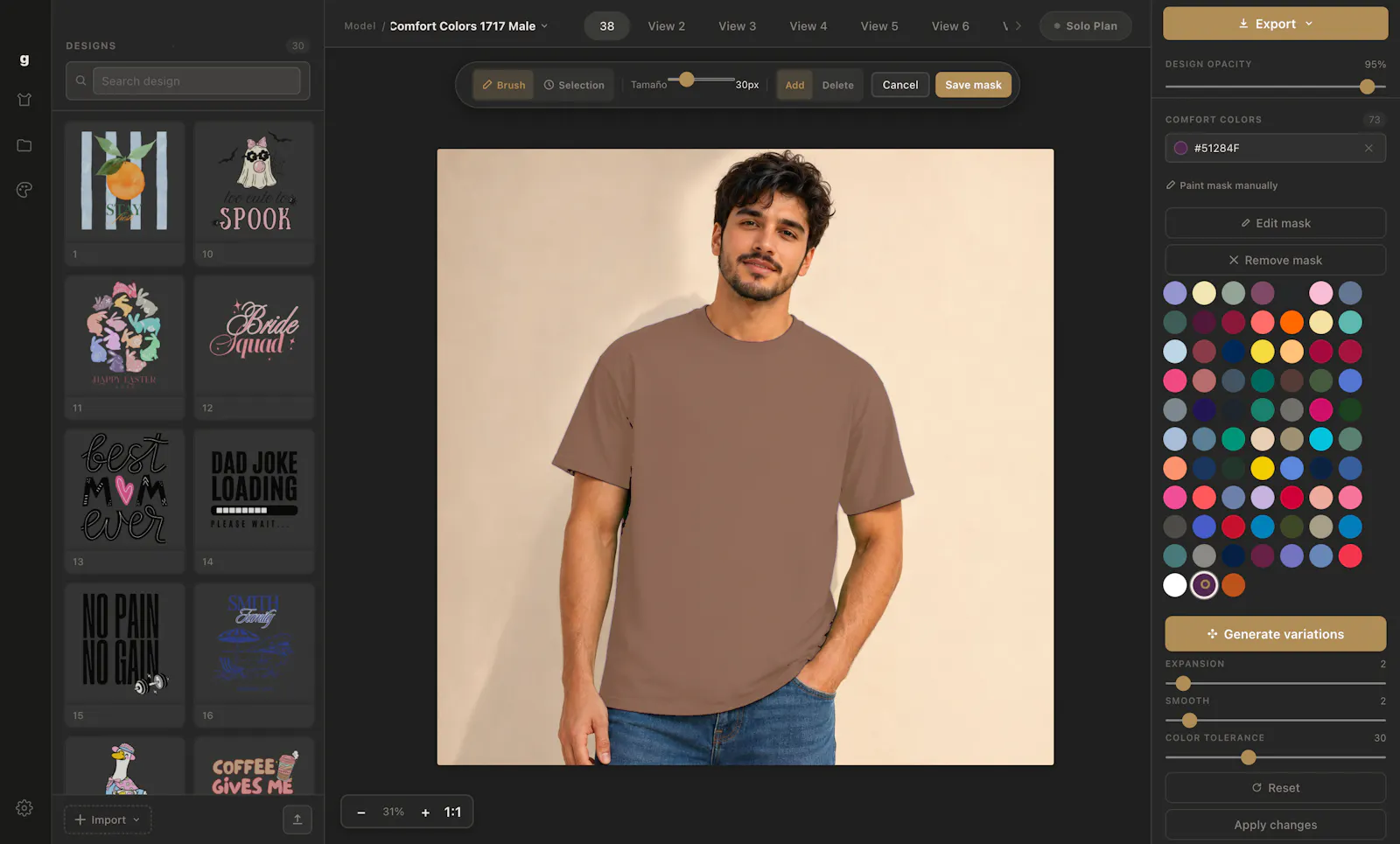Click Save mask button
1400x844 pixels.
(973, 85)
